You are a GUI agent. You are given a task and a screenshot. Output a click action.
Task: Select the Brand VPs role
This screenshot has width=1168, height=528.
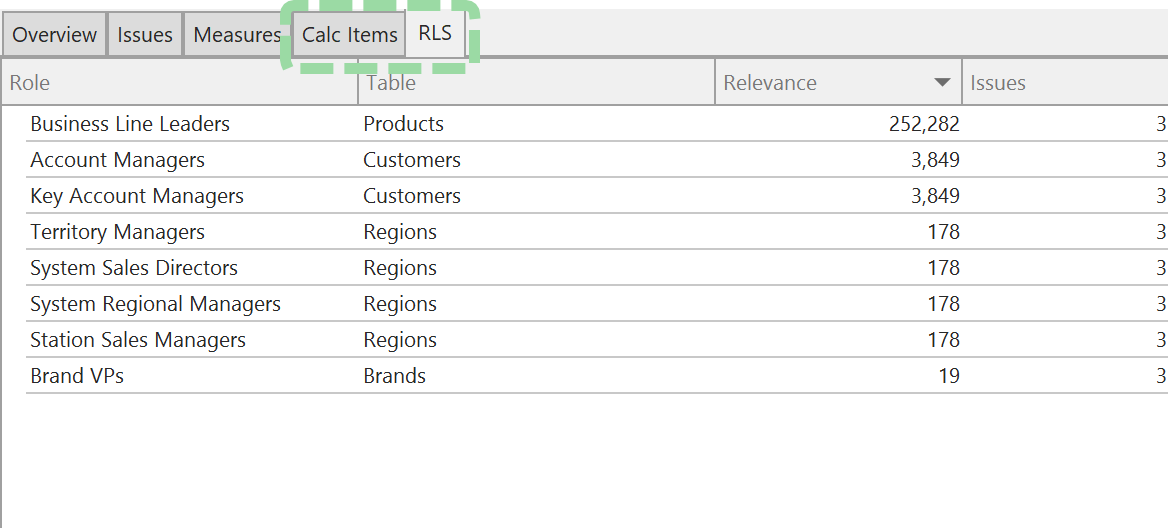pyautogui.click(x=77, y=376)
